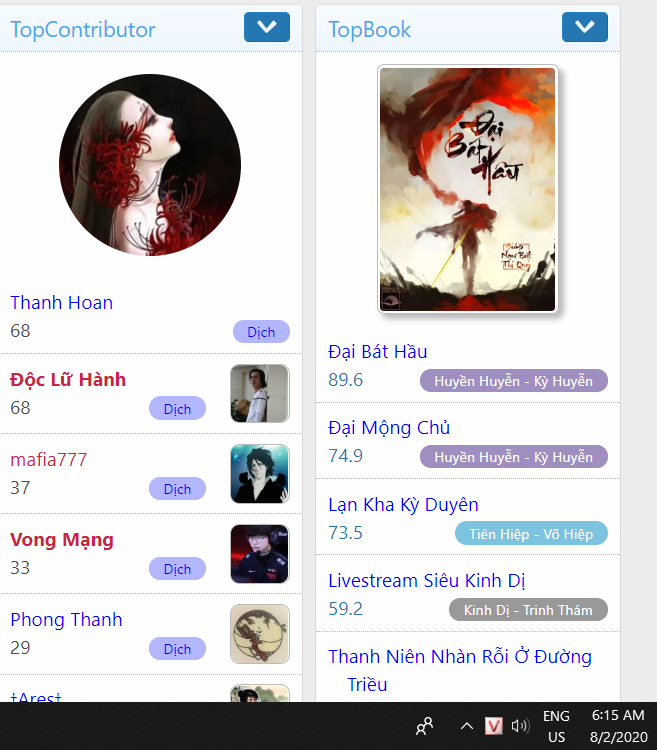
Task: Click Thanh Hoan's circular avatar
Action: 150,165
